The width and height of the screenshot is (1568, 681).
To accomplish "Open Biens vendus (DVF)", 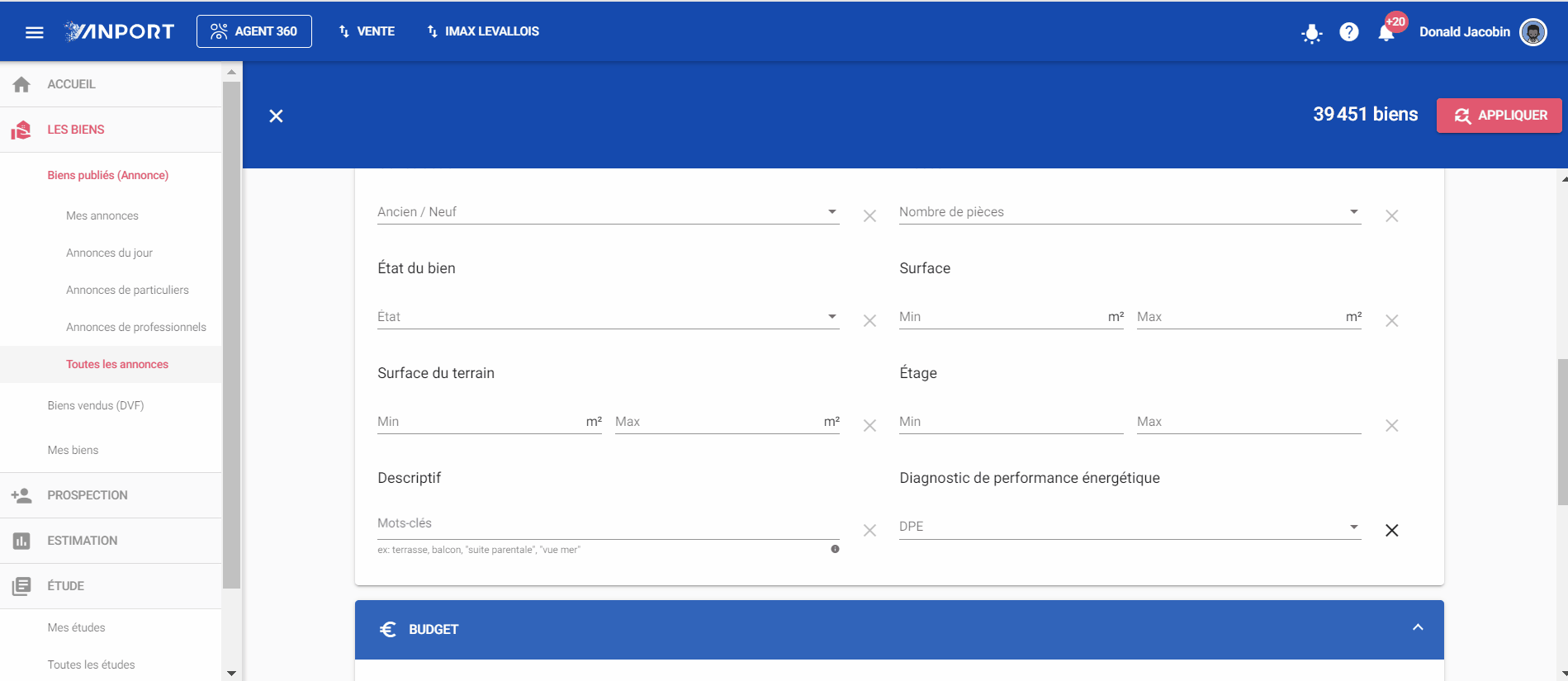I will [x=96, y=405].
